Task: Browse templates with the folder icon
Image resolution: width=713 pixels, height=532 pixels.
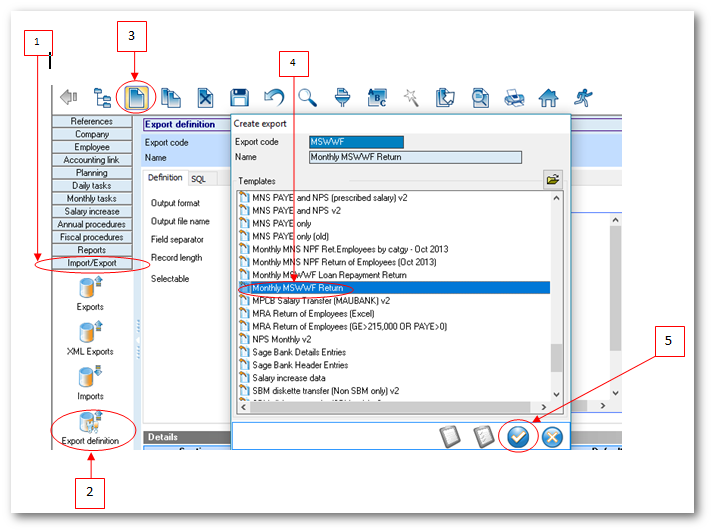Action: [x=551, y=180]
